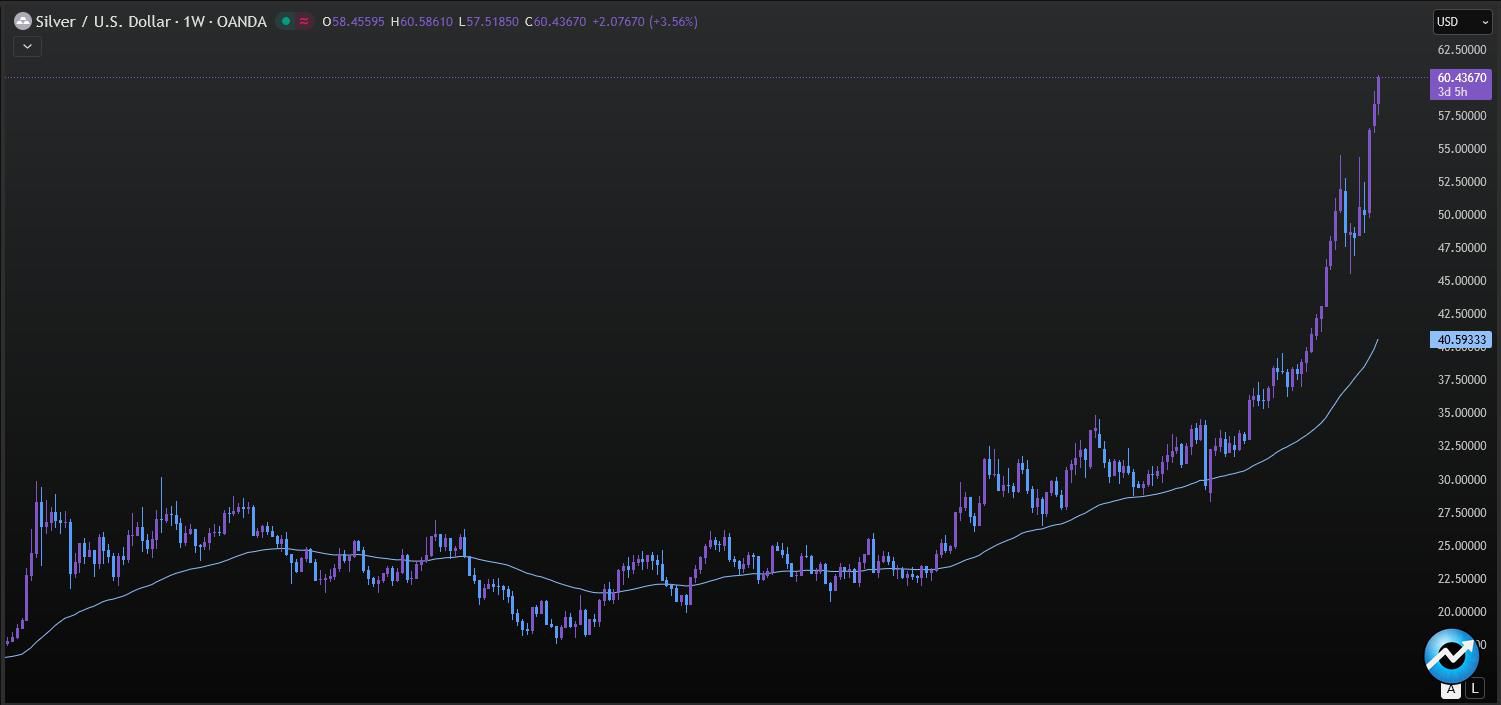Click the 62.50000 price axis label
This screenshot has height=705, width=1501.
[1461, 50]
